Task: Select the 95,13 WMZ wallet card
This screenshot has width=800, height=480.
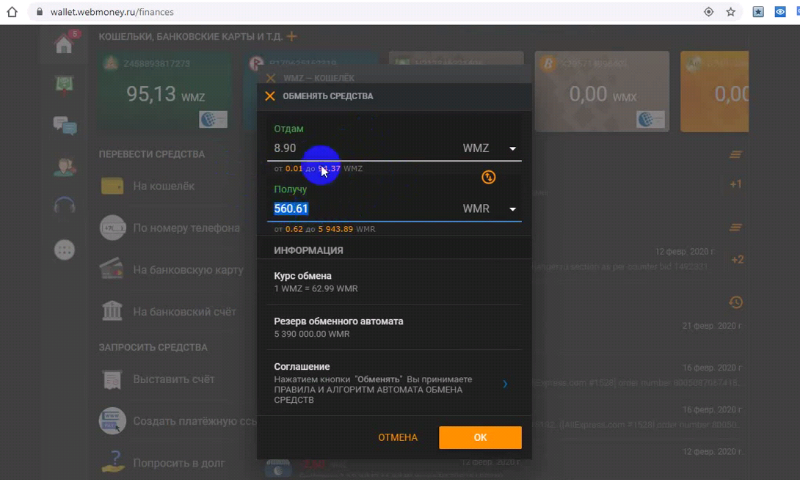Action: click(165, 92)
